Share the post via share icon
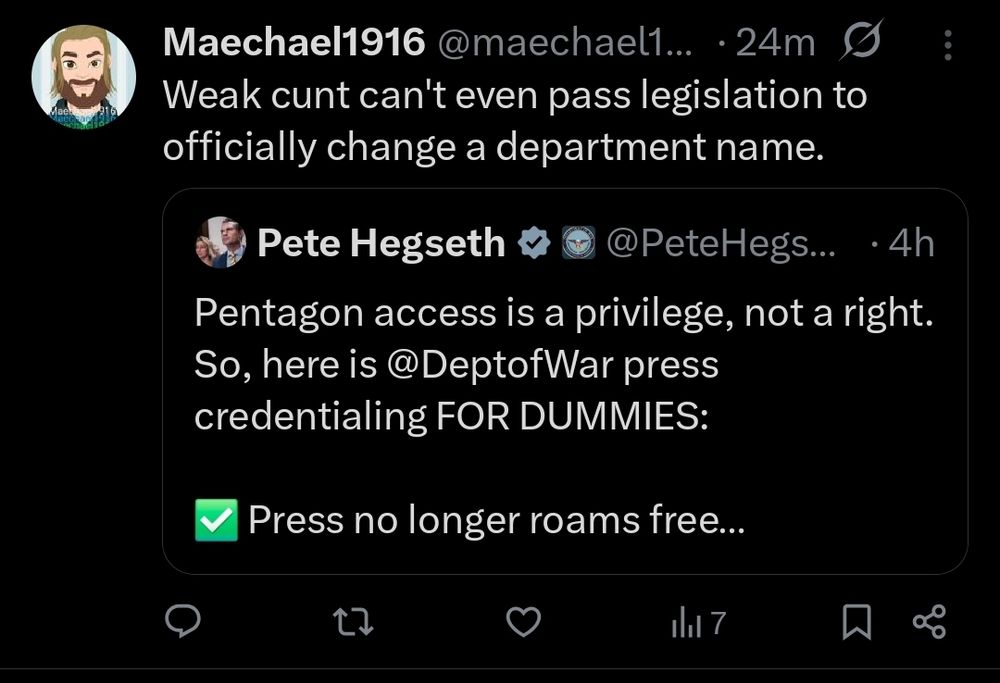The image size is (1000, 683). (x=929, y=623)
